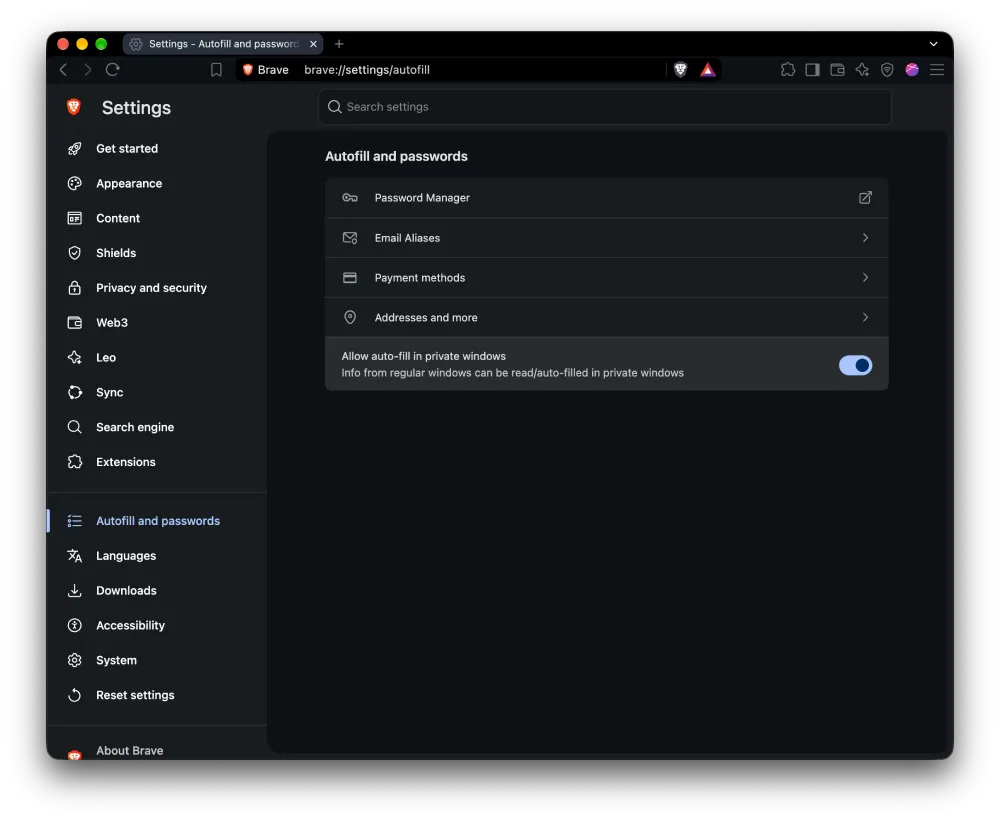Open Reset settings section

[135, 695]
